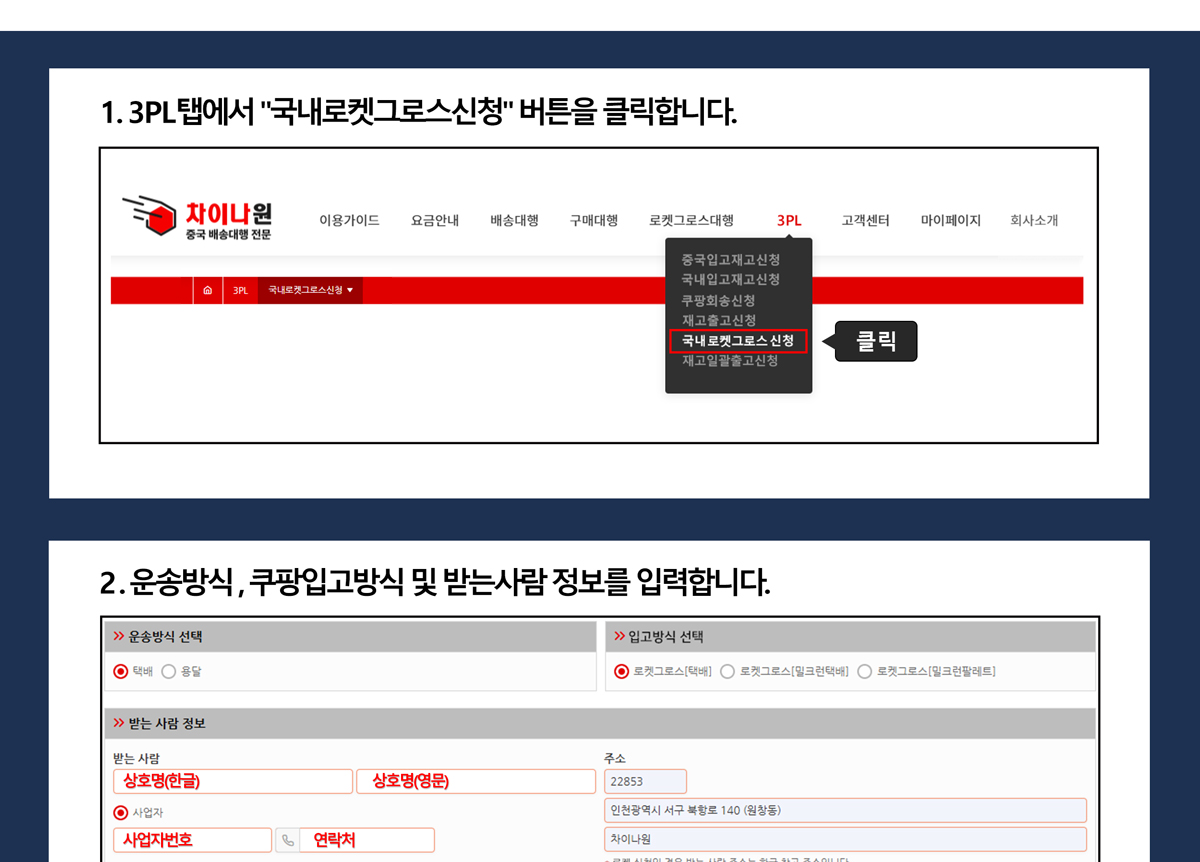Click the 사업자번호 input field
This screenshot has width=1200, height=862.
tap(192, 840)
